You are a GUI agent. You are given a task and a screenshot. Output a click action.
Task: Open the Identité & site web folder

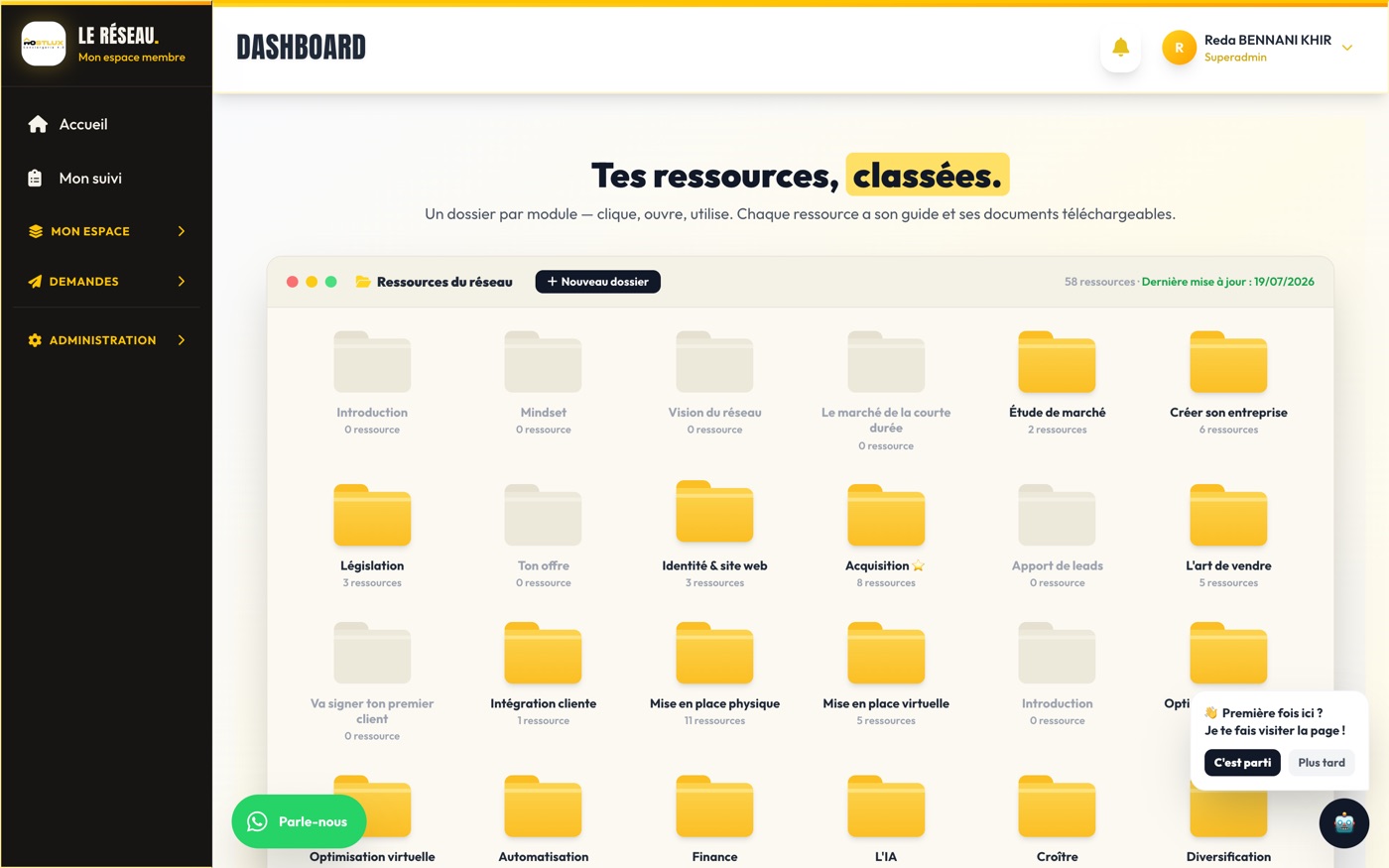[714, 536]
